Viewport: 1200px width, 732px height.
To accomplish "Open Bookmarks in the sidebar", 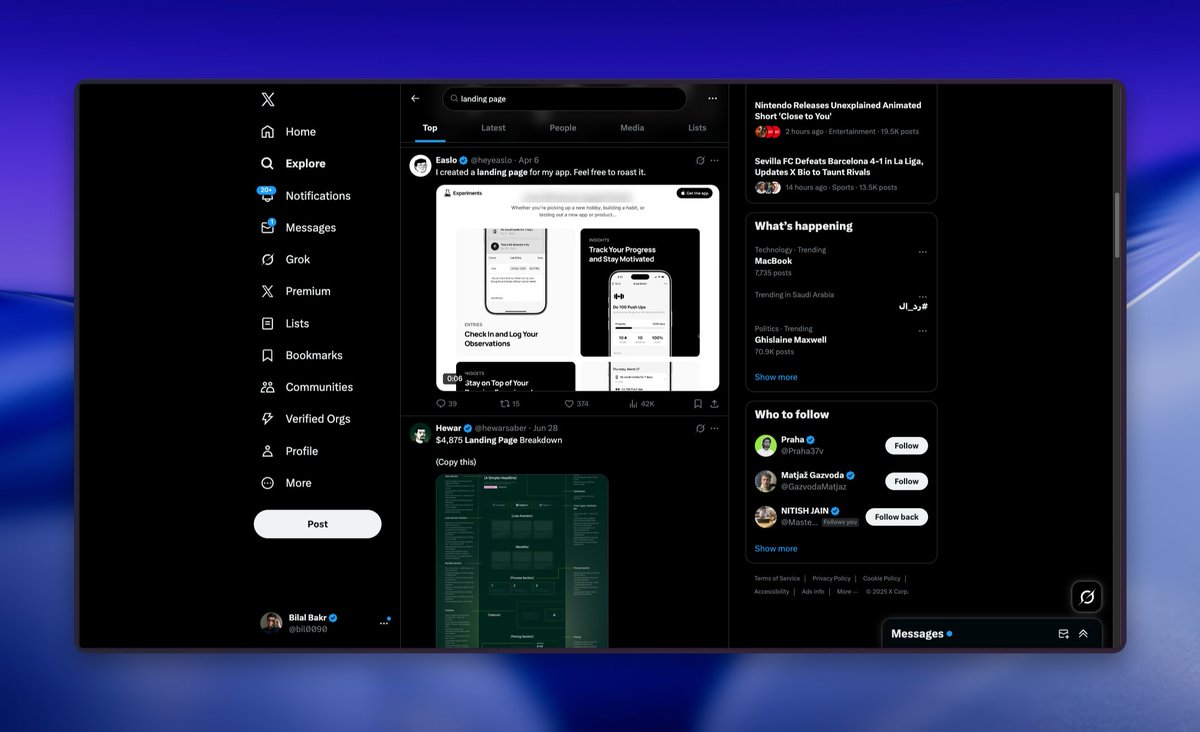I will coord(301,355).
